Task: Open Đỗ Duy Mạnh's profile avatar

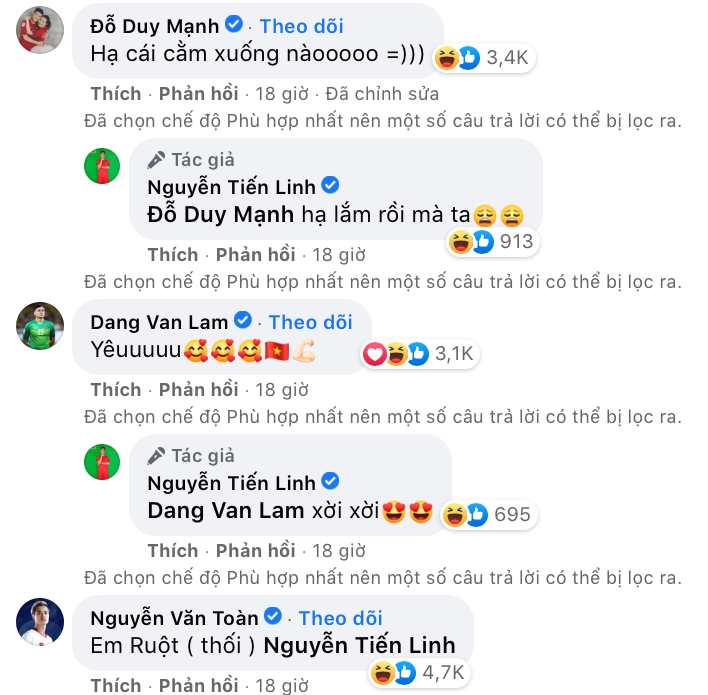Action: pyautogui.click(x=40, y=30)
